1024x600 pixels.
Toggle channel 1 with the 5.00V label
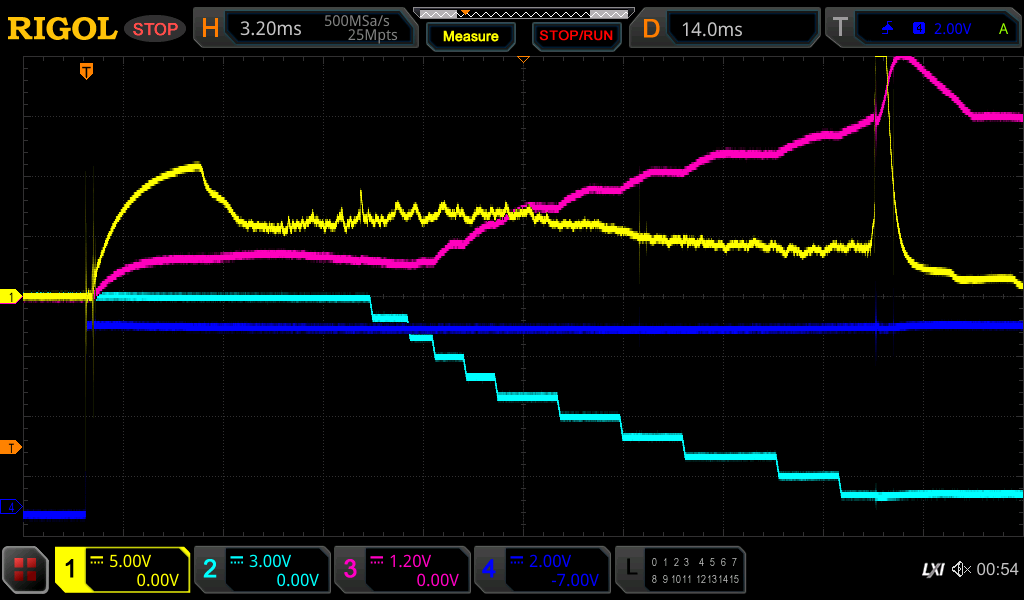coord(122,570)
